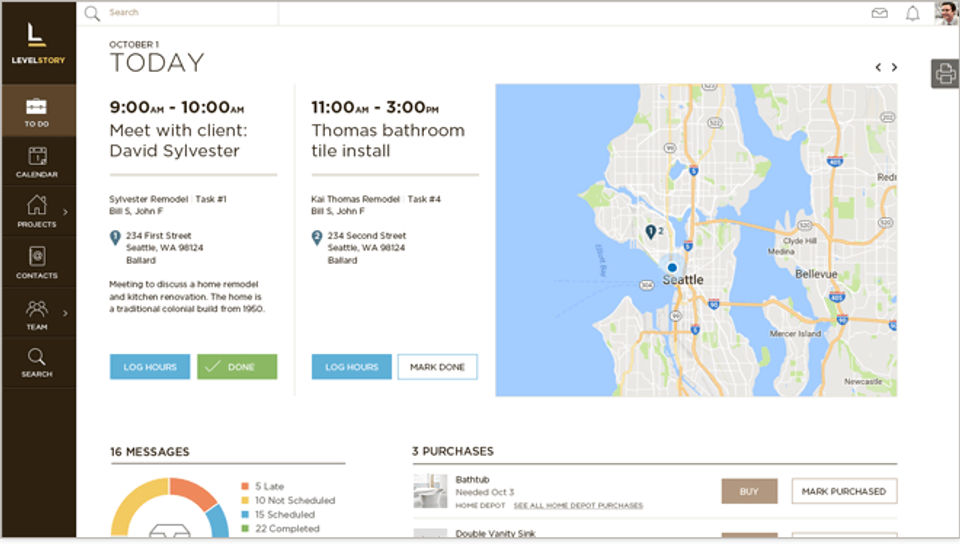The image size is (960, 547).
Task: Mark Bathtub as purchased
Action: point(844,491)
